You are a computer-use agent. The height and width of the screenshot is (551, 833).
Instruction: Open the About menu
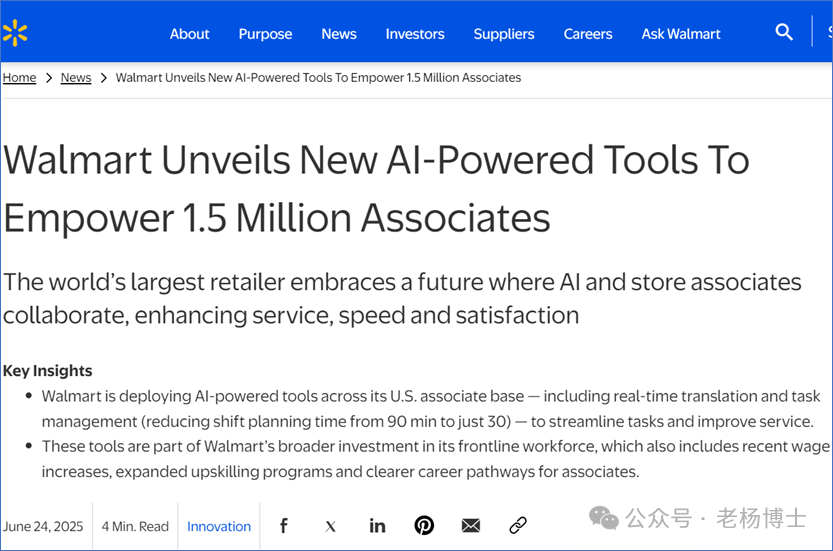coord(190,34)
